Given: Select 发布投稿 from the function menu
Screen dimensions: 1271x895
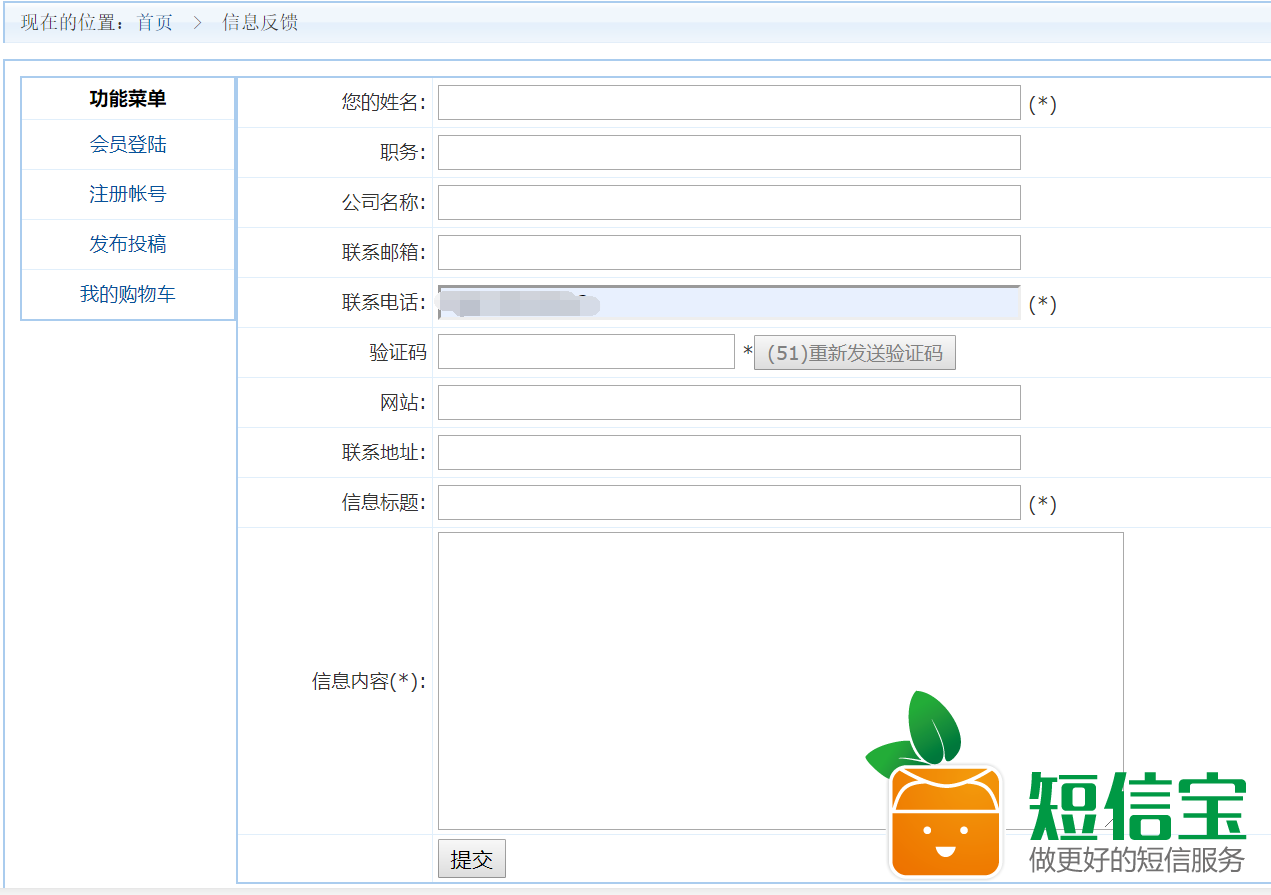Looking at the screenshot, I should point(128,244).
